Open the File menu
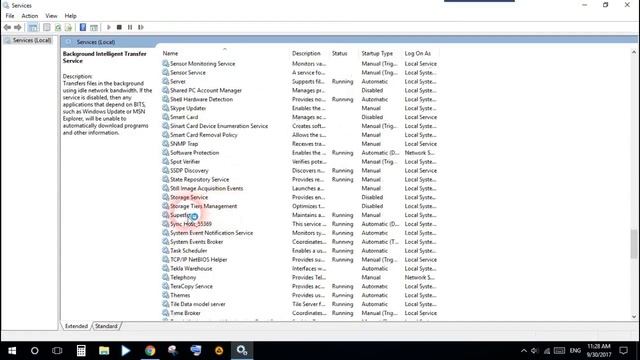The width and height of the screenshot is (640, 360). tap(10, 16)
